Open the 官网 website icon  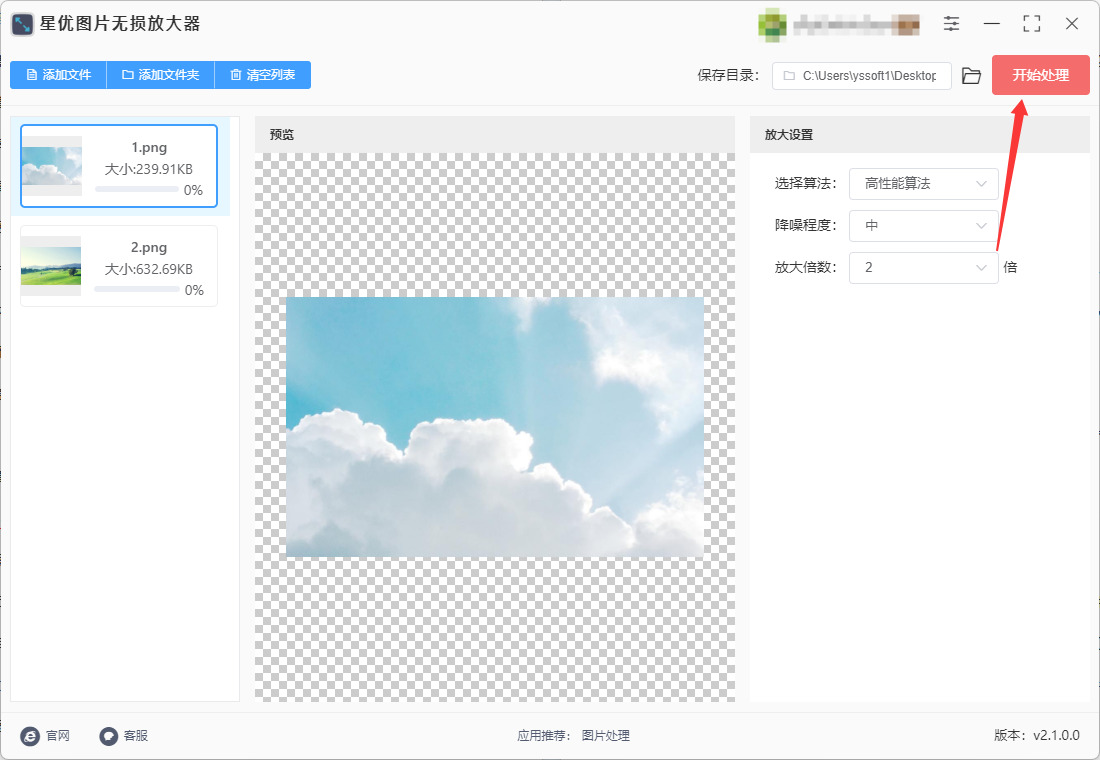pyautogui.click(x=30, y=735)
